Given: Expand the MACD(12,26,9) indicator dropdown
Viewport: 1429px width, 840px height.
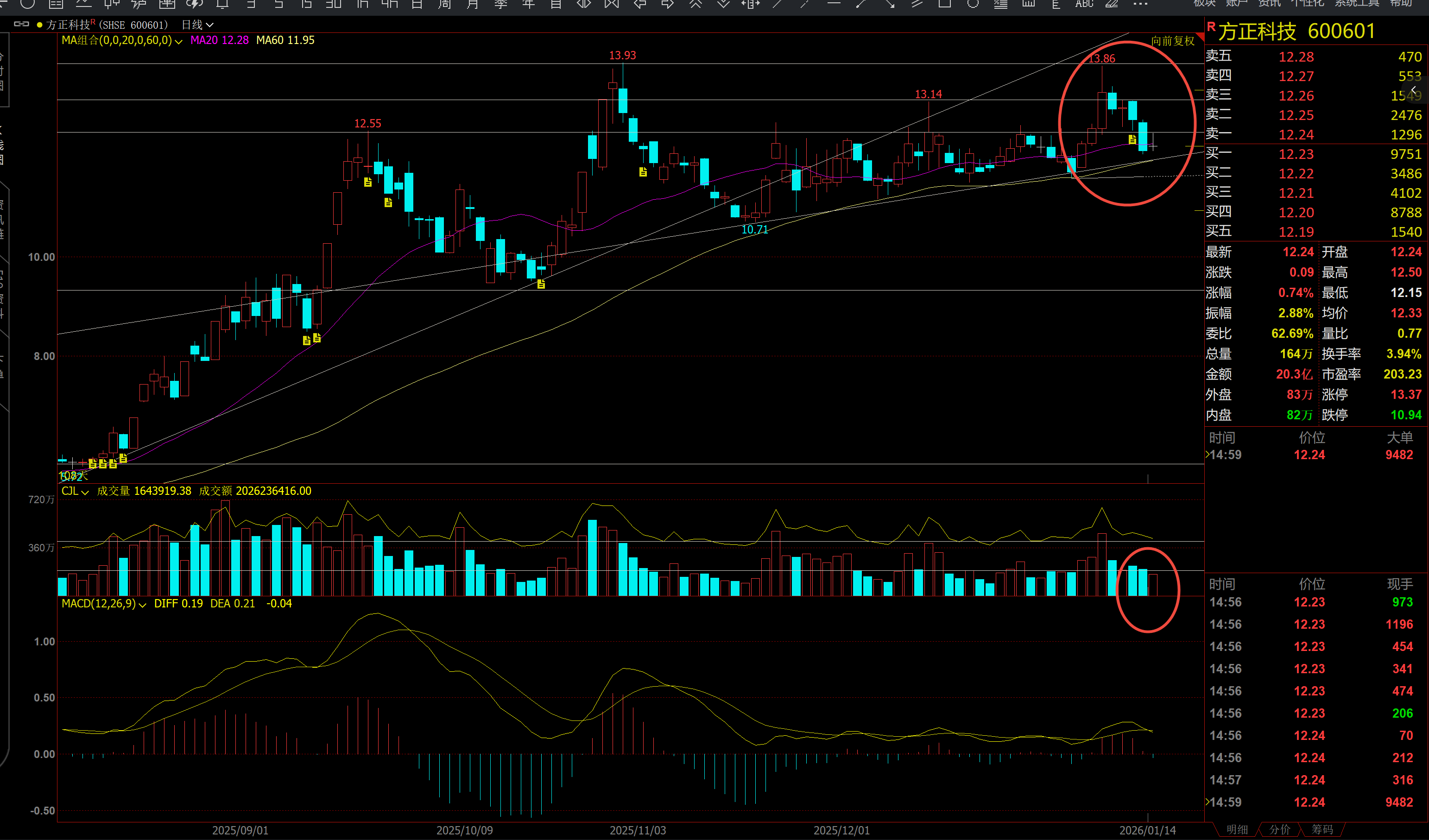Looking at the screenshot, I should coord(142,605).
